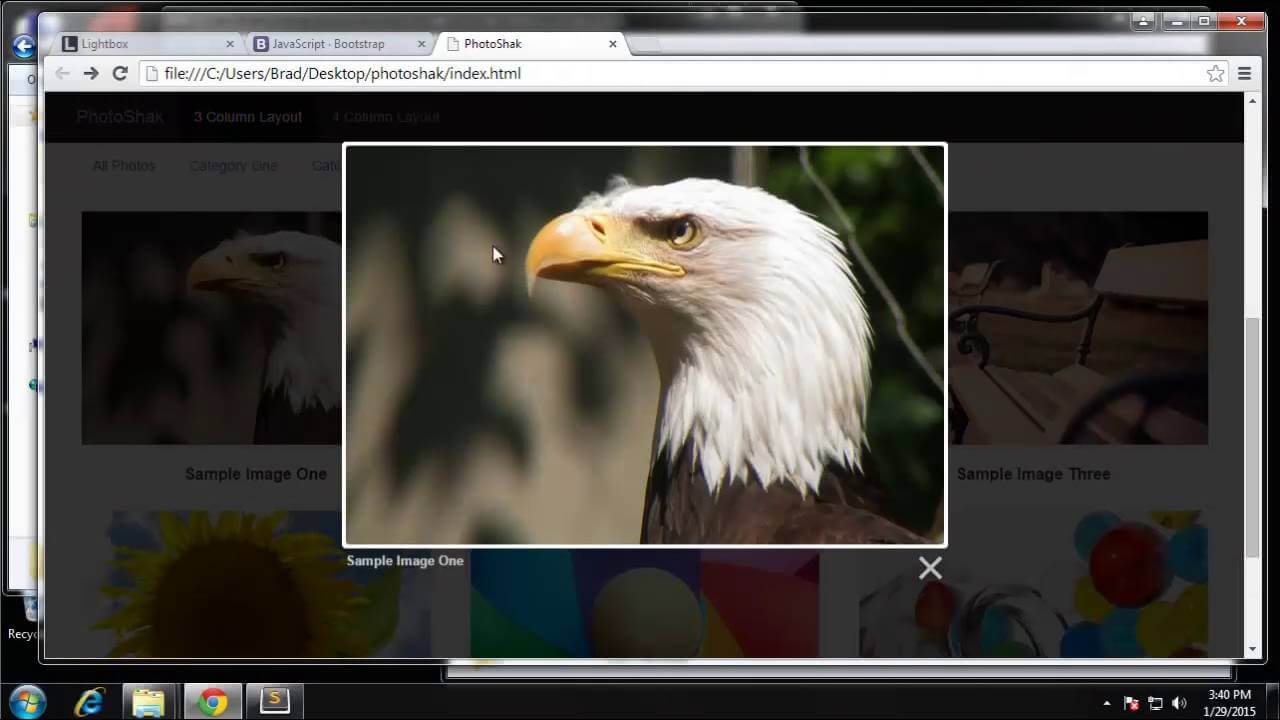Viewport: 1280px width, 720px height.
Task: Open File Explorer from the taskbar
Action: (x=149, y=702)
